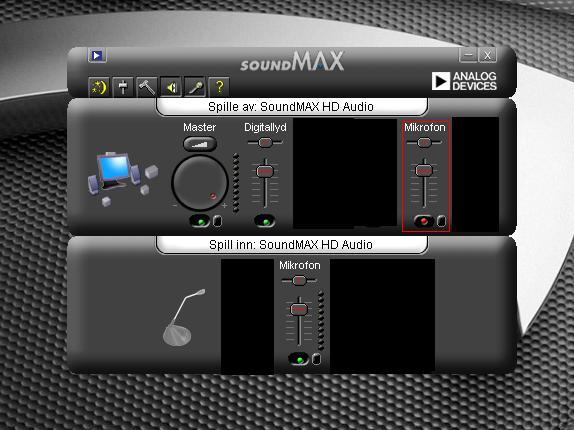This screenshot has width=574, height=430.
Task: Open the small options button beside the playback Mikrofon mute
Action: 441,221
